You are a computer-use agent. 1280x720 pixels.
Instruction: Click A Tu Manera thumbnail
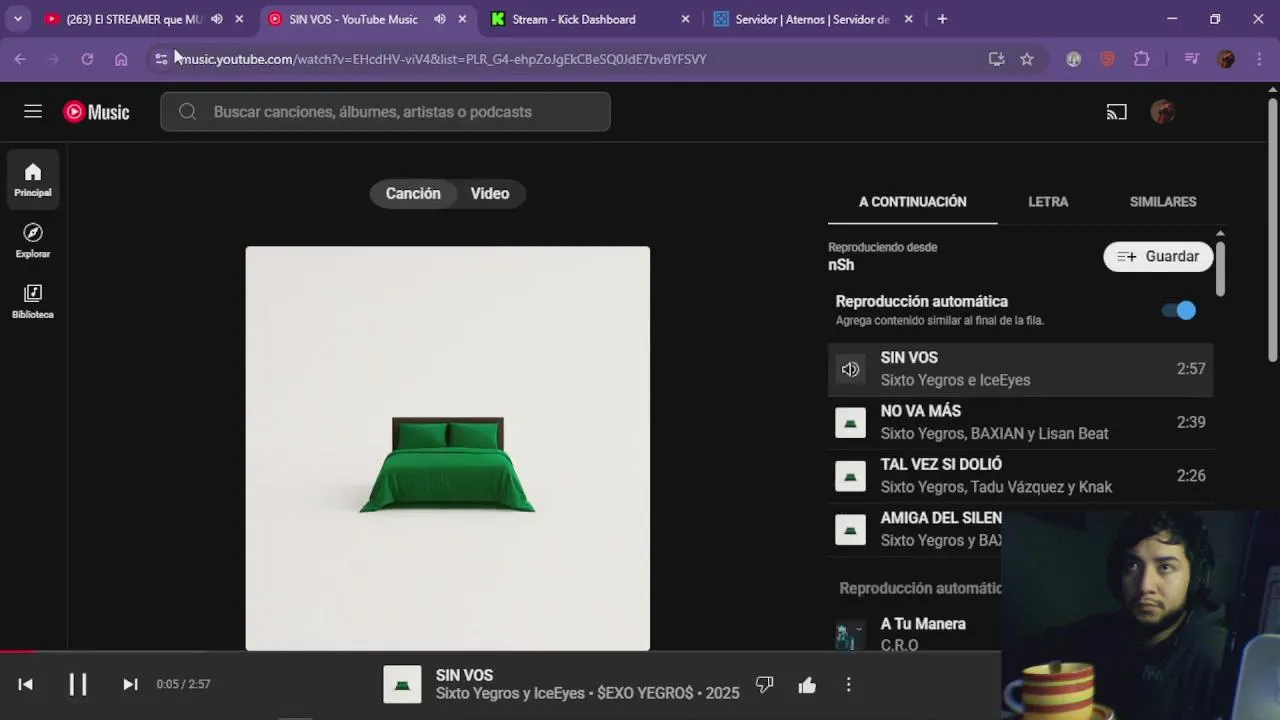click(850, 634)
